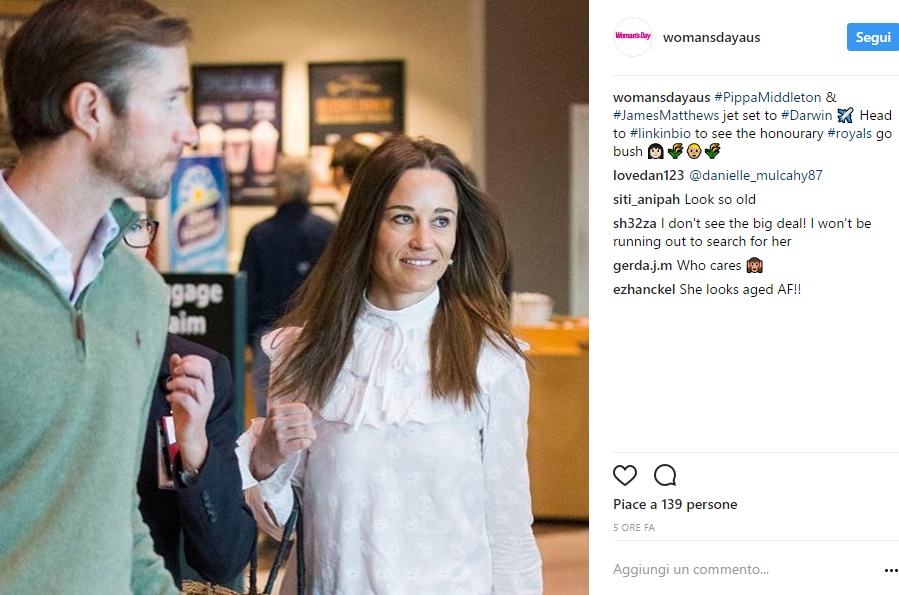
Task: Visit siti_anipah's profile from comment
Action: click(x=646, y=199)
